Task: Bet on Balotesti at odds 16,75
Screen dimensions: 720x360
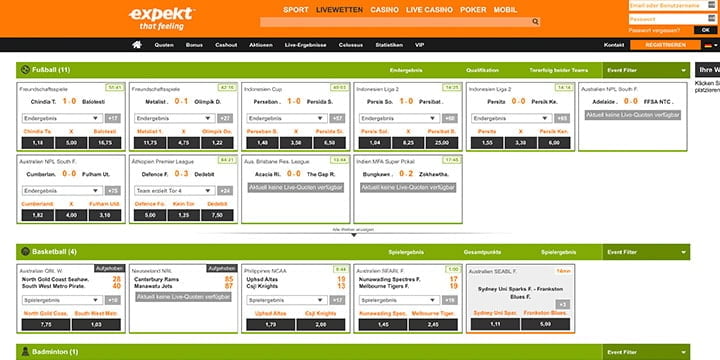Action: pos(105,143)
